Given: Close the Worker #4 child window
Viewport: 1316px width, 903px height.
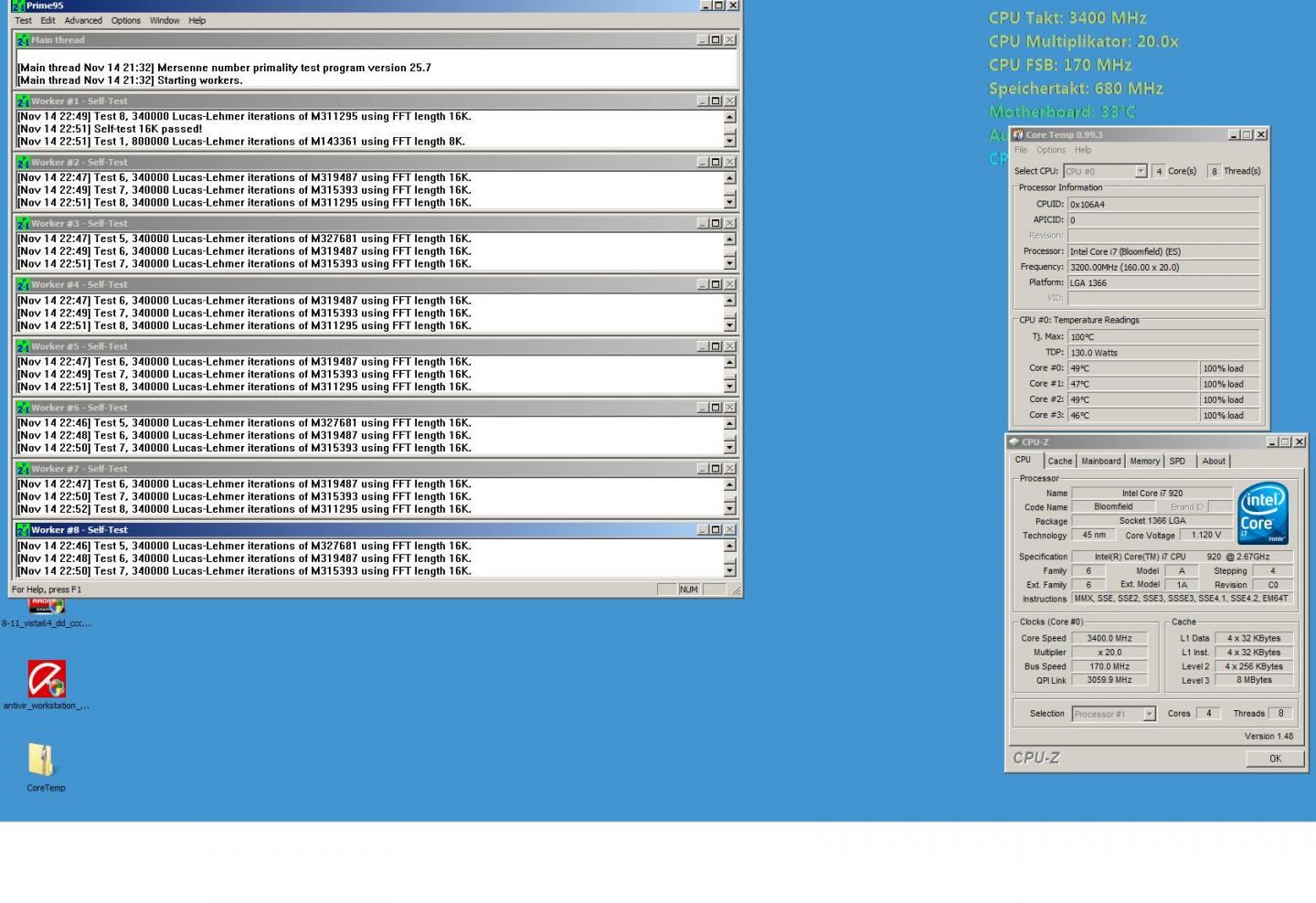Looking at the screenshot, I should (729, 285).
